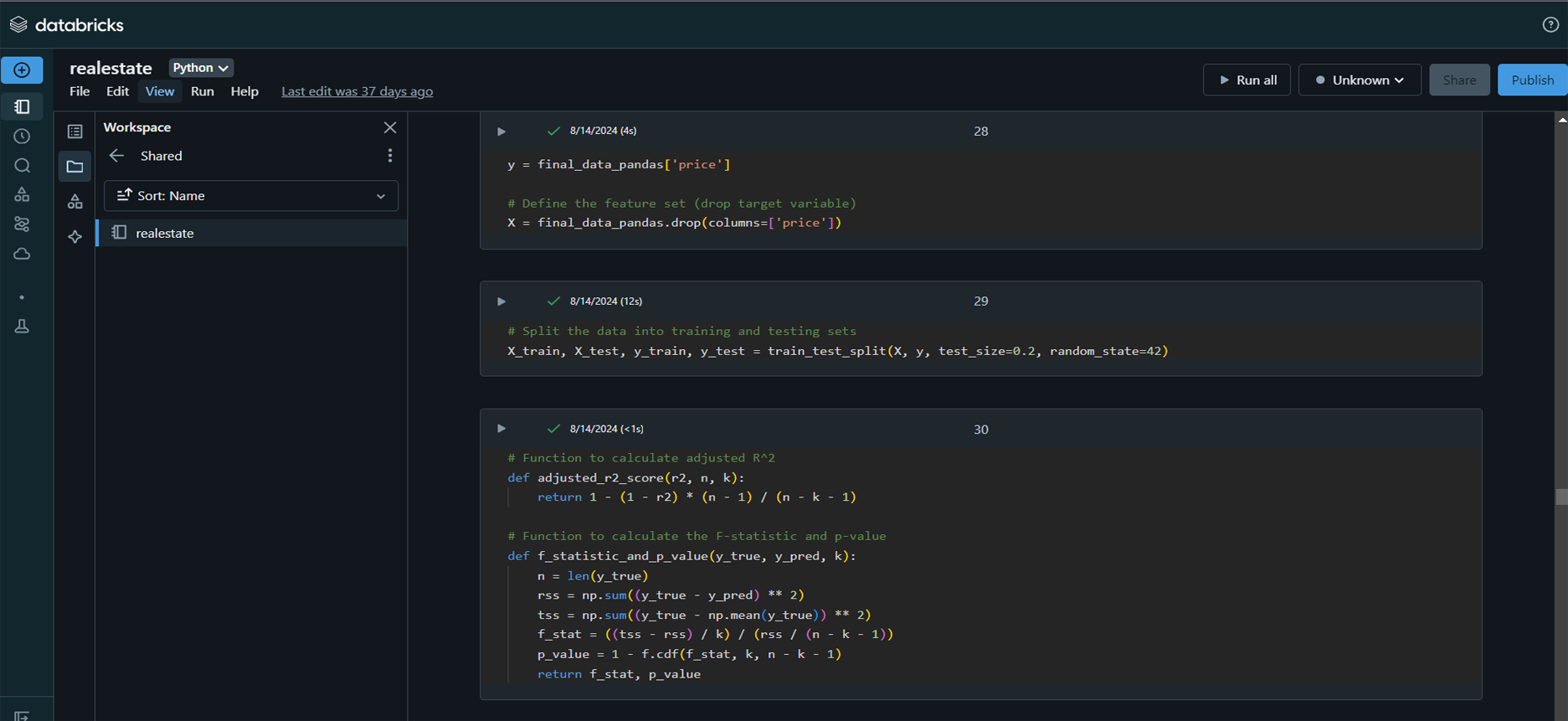Expand the Sort: Name dropdown

click(x=251, y=196)
